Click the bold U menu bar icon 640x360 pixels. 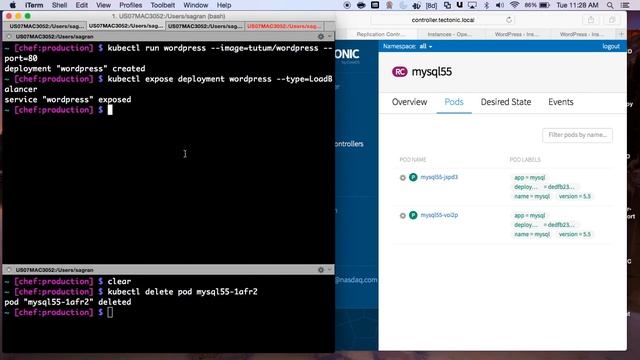click(x=460, y=5)
